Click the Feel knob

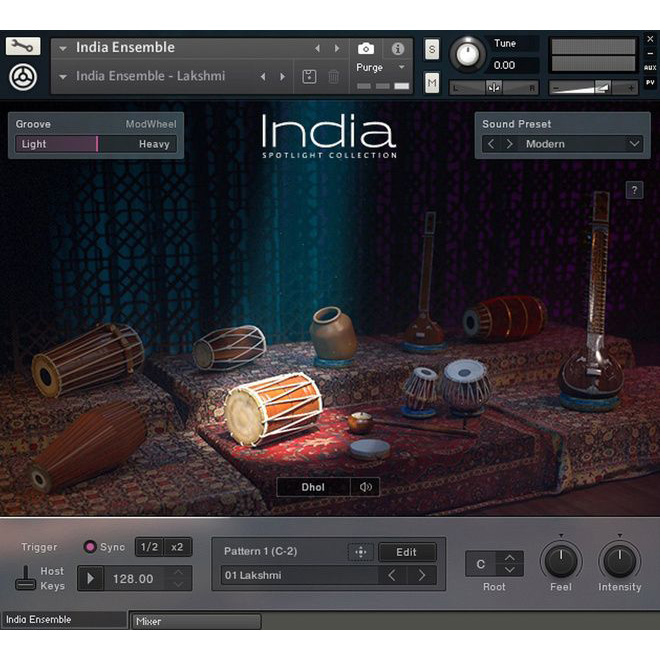tap(561, 561)
